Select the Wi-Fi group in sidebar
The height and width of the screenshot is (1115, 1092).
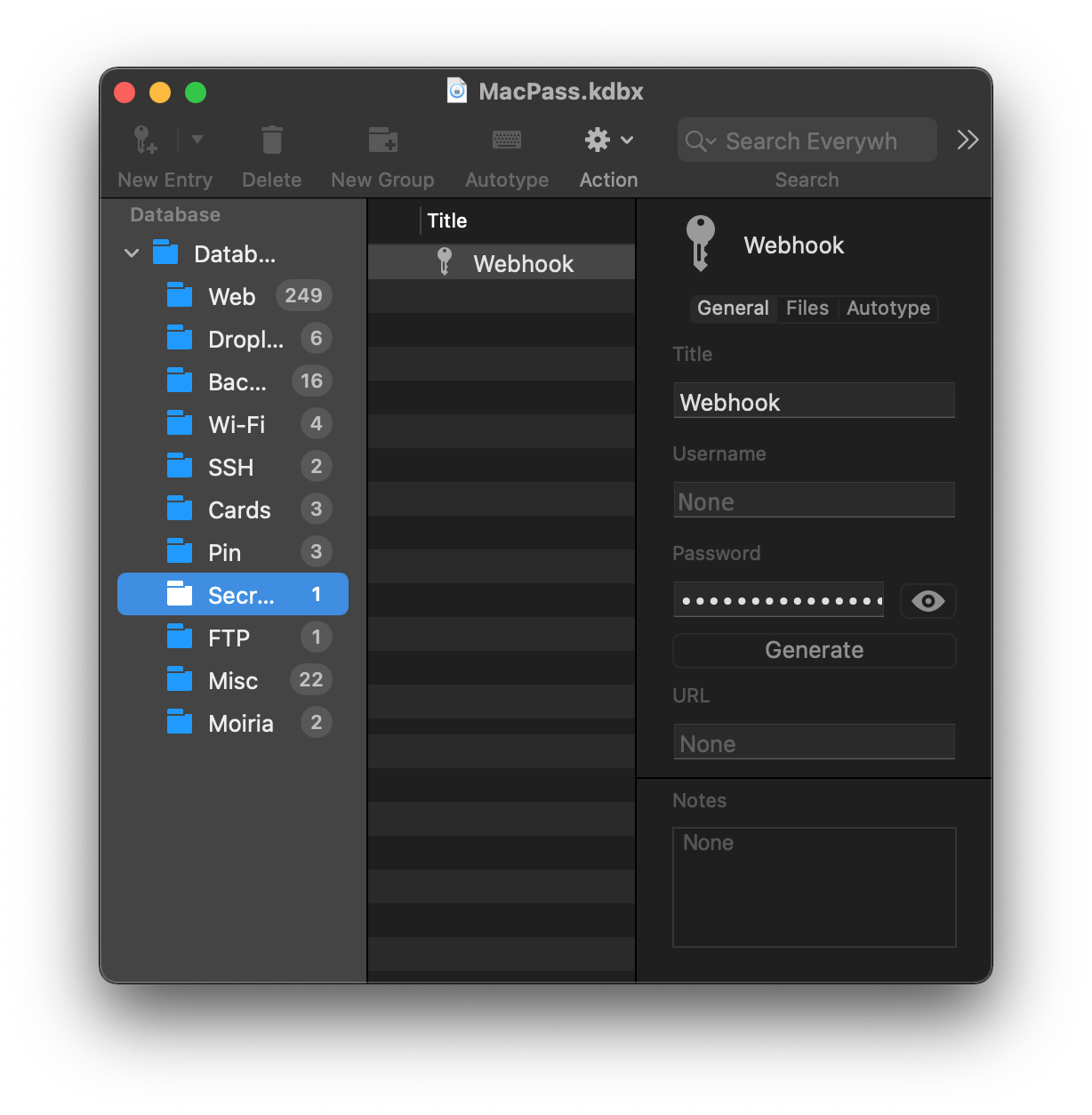(237, 424)
